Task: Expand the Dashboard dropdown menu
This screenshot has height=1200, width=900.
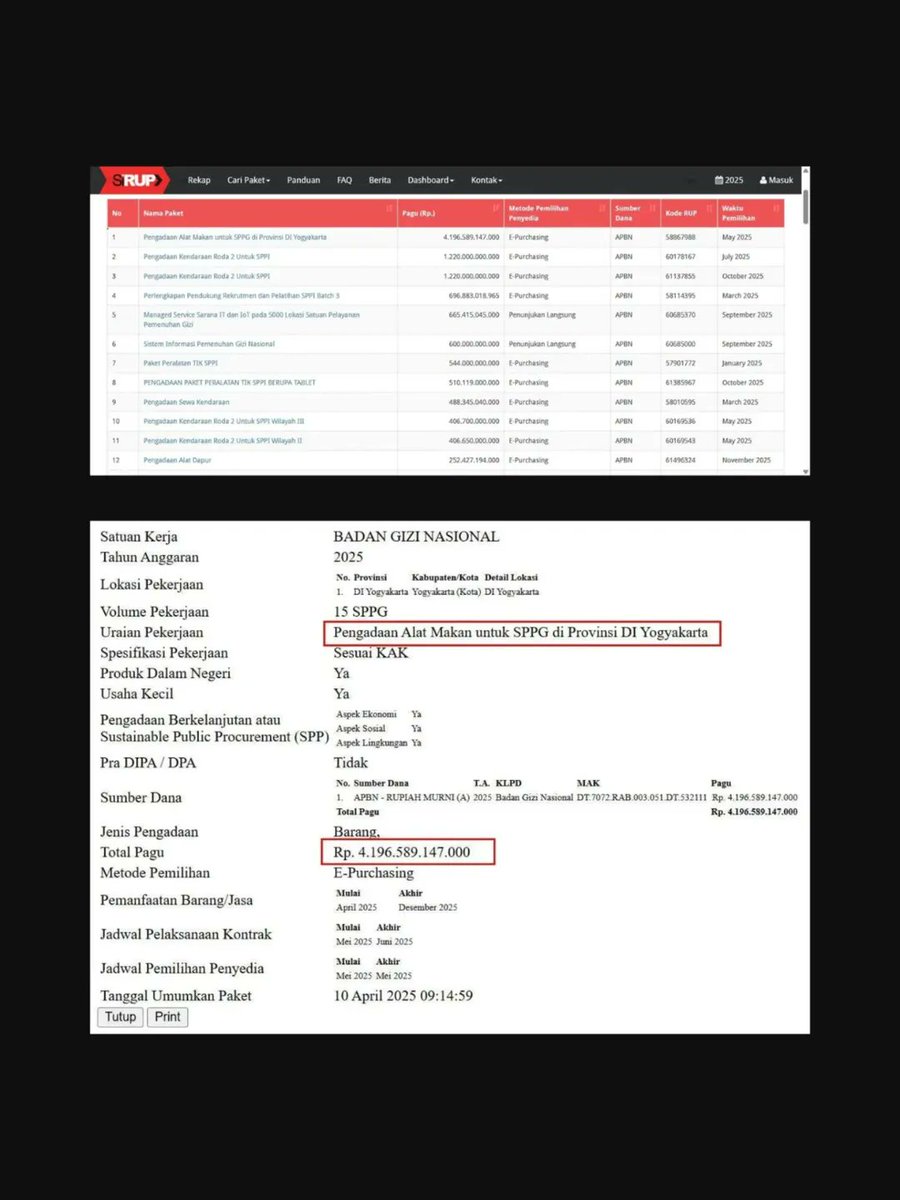Action: 430,180
